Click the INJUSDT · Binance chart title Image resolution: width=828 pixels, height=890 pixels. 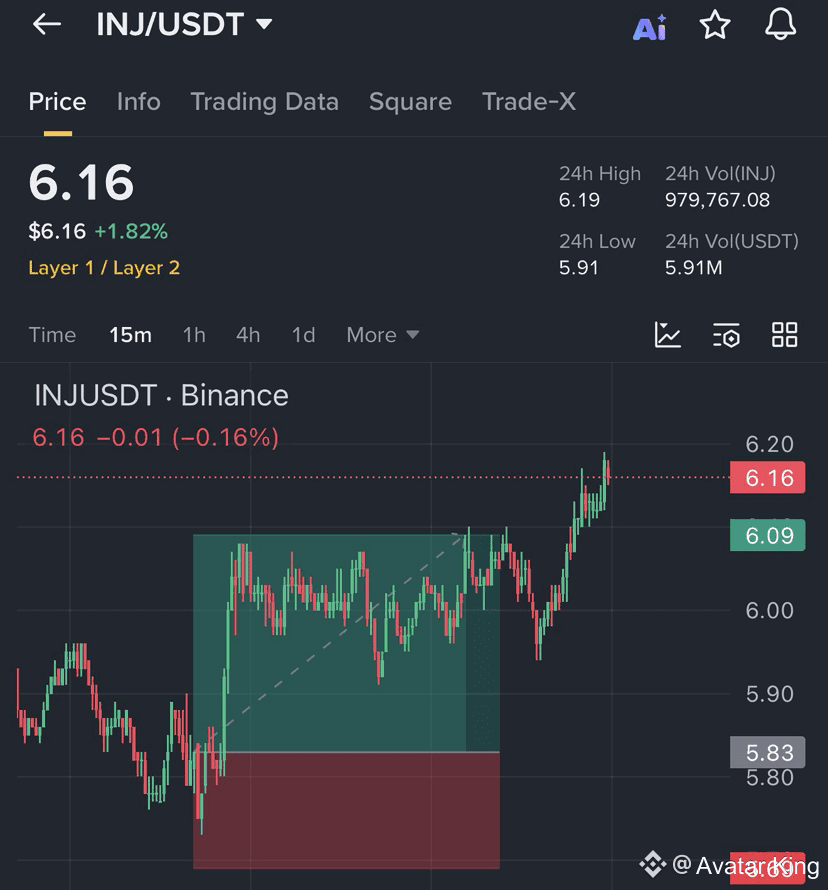tap(161, 395)
